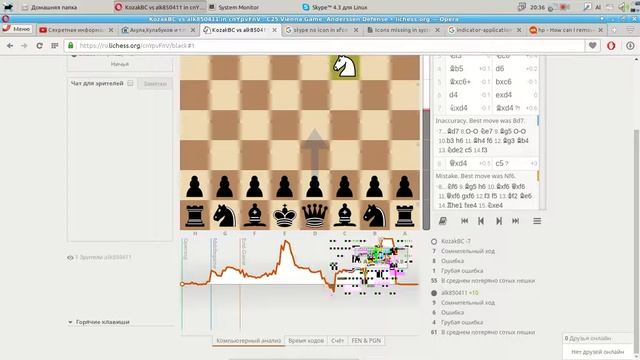Select the black knight on the G file
The image size is (640, 360).
(224, 216)
